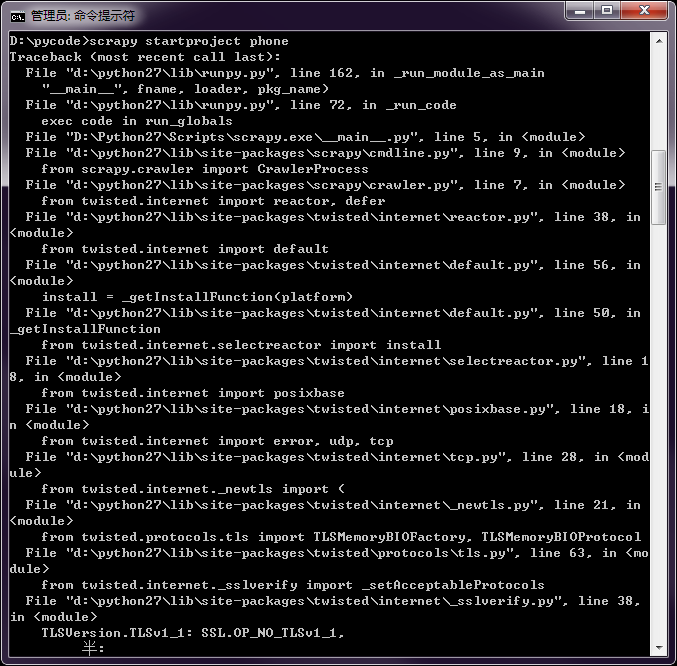Click the scrapy.exe\__main__.py line
Image resolution: width=677 pixels, height=666 pixels.
(305, 137)
